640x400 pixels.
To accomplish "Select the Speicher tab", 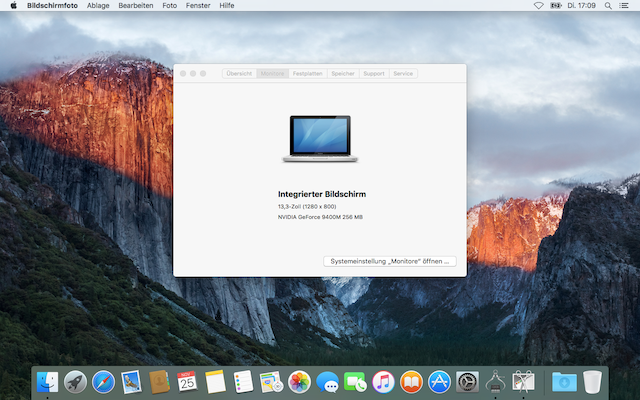I will (343, 73).
